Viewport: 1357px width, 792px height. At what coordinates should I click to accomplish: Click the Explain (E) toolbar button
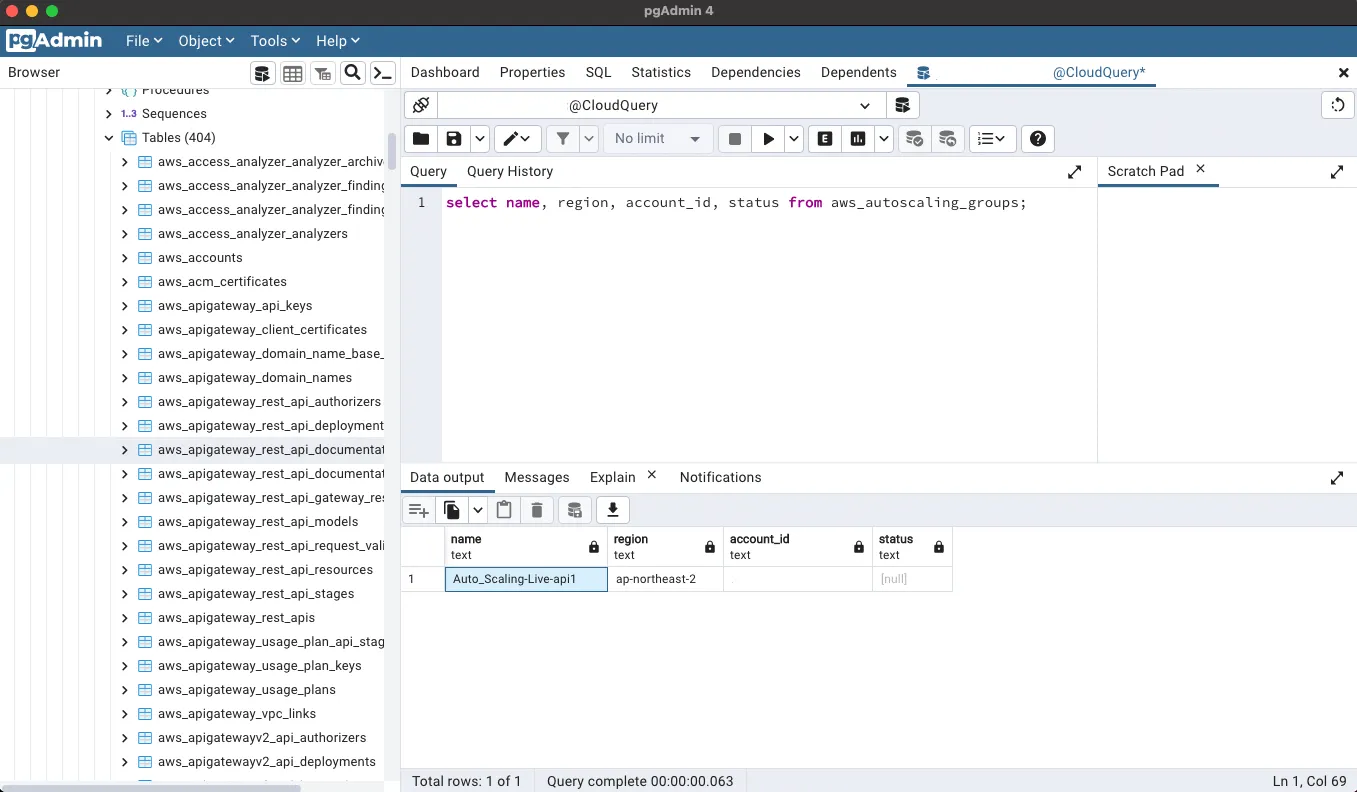pos(825,139)
